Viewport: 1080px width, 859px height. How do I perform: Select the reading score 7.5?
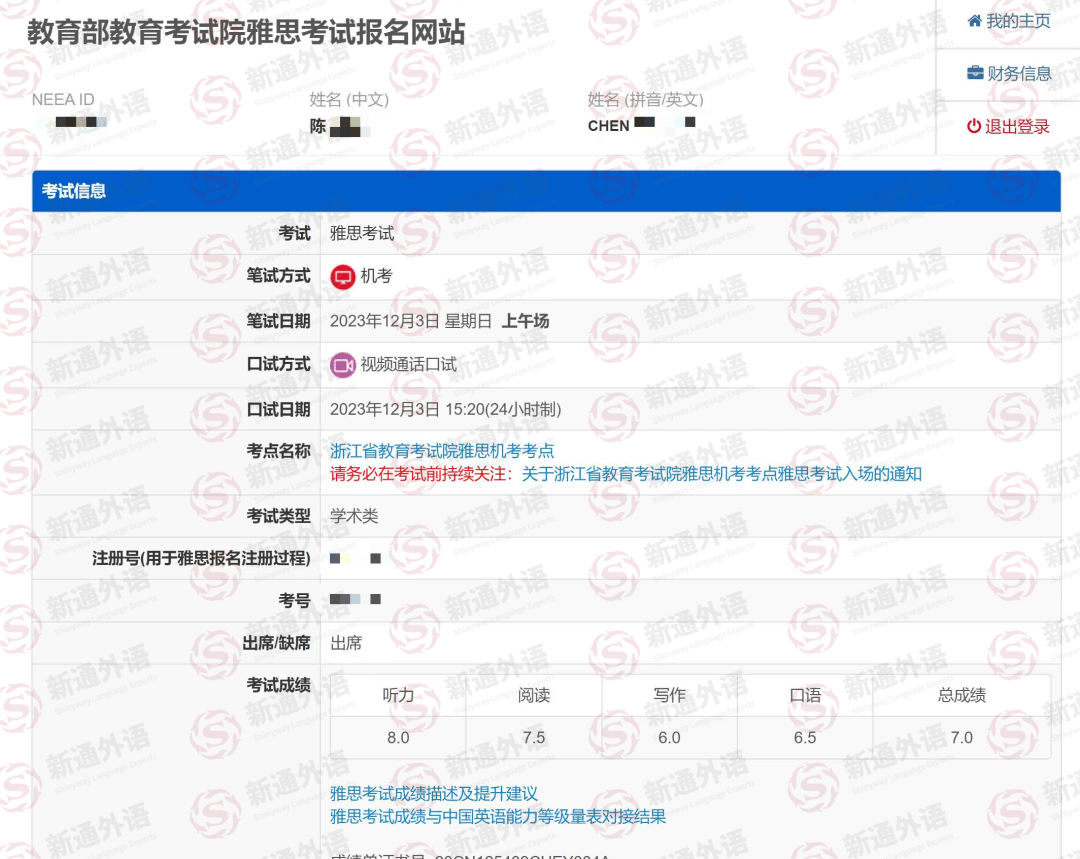(x=534, y=738)
